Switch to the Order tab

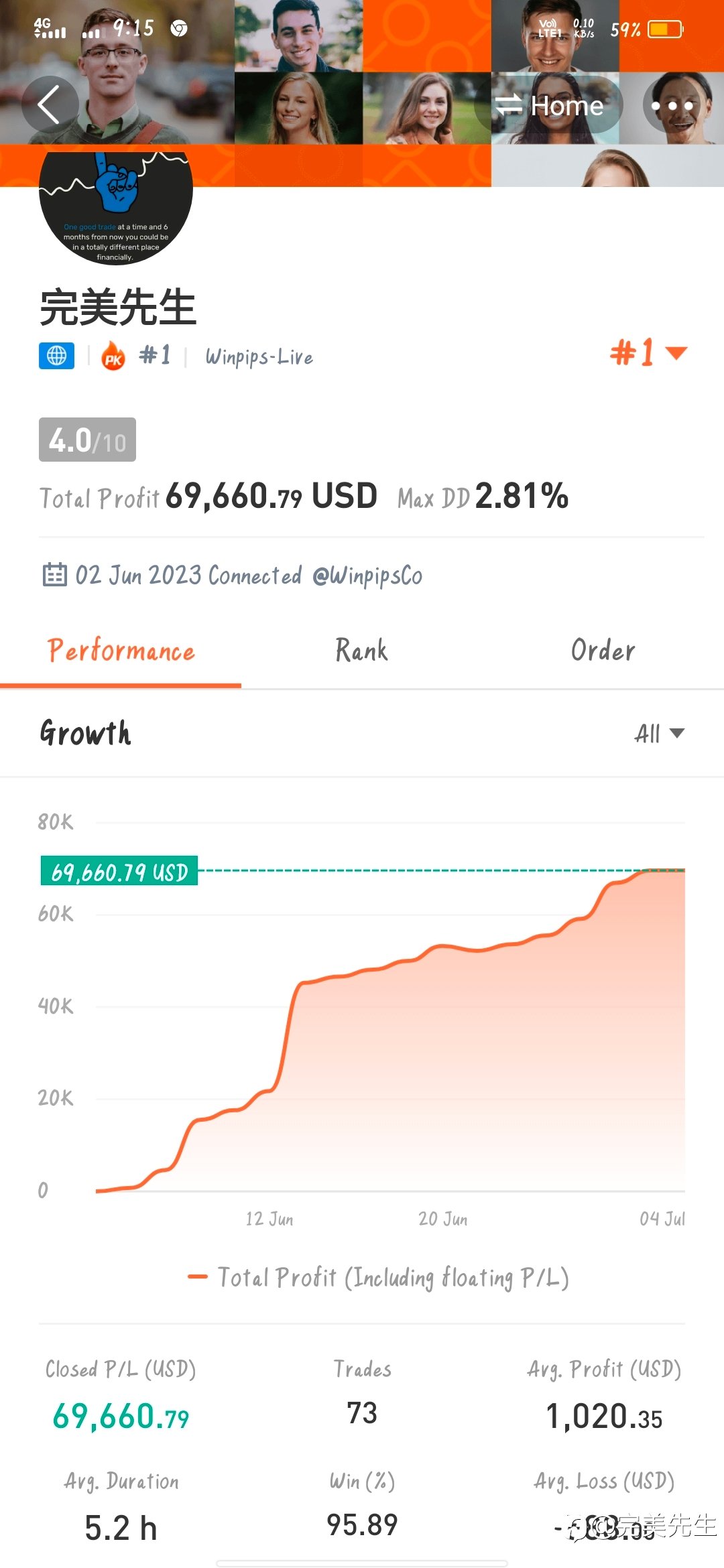click(603, 650)
